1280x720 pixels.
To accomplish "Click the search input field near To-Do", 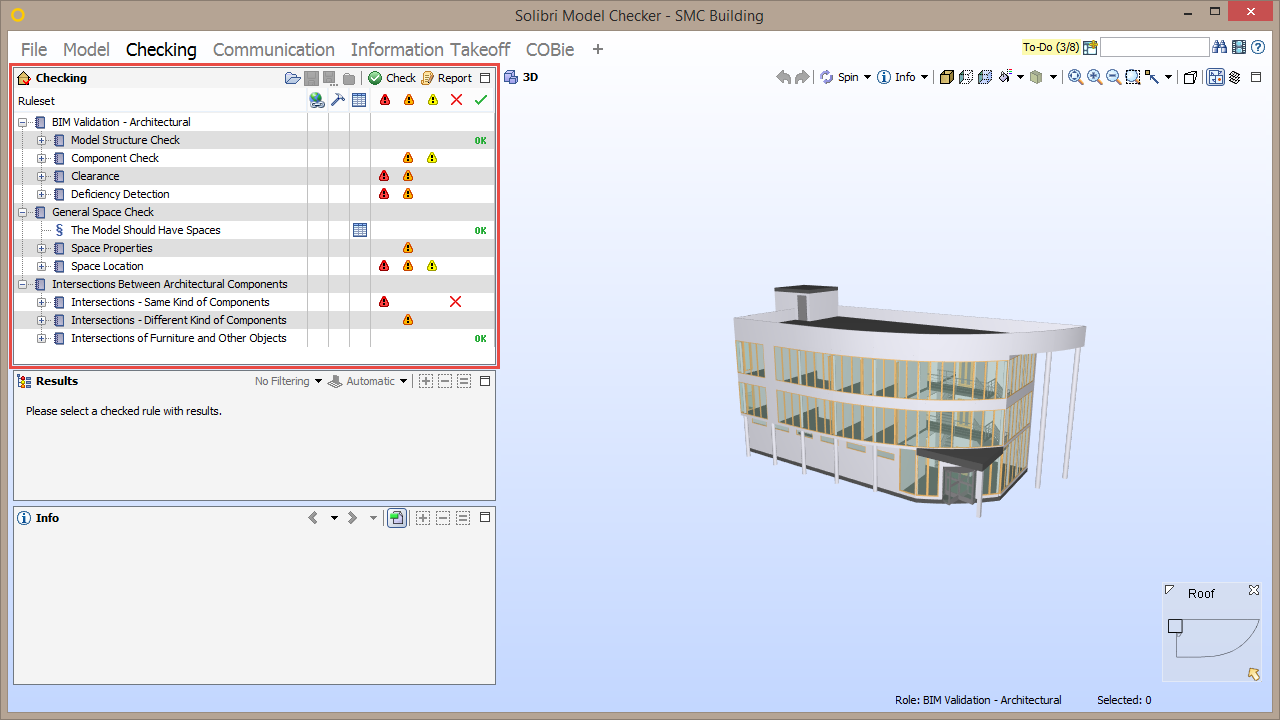I will point(1155,46).
